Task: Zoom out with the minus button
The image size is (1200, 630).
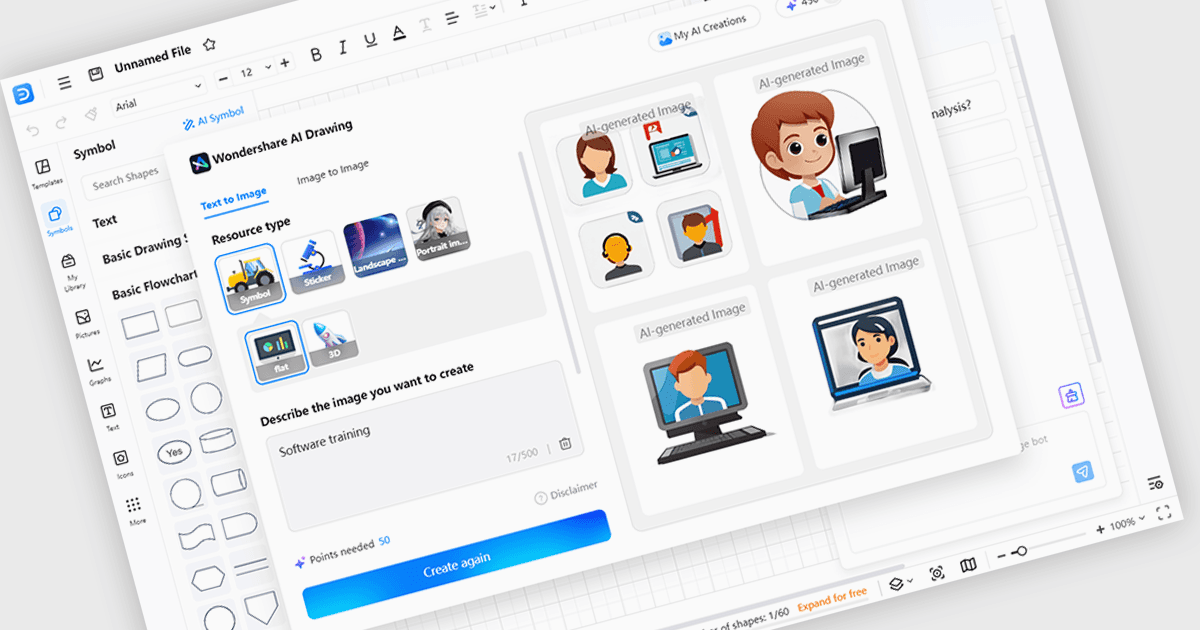Action: click(1002, 556)
